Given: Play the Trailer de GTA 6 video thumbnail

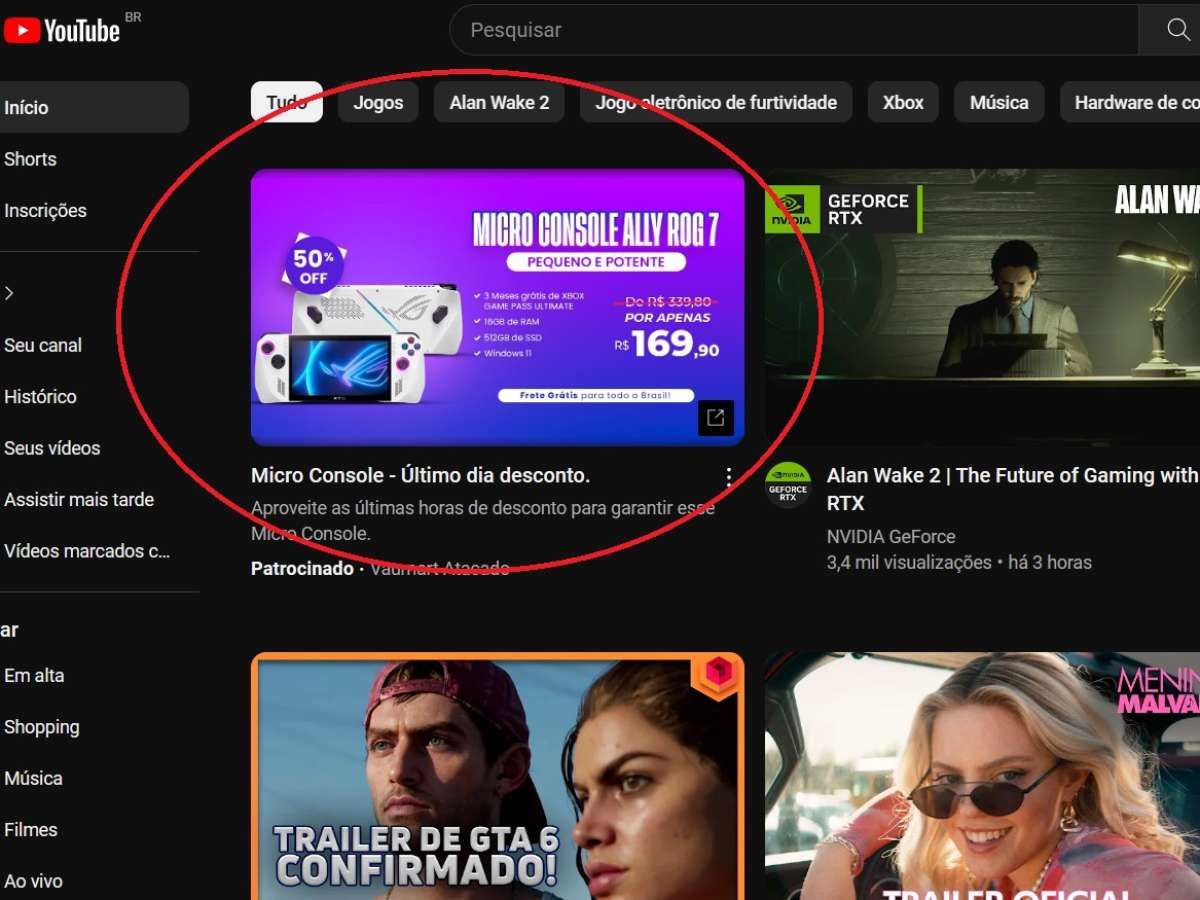Looking at the screenshot, I should point(497,776).
